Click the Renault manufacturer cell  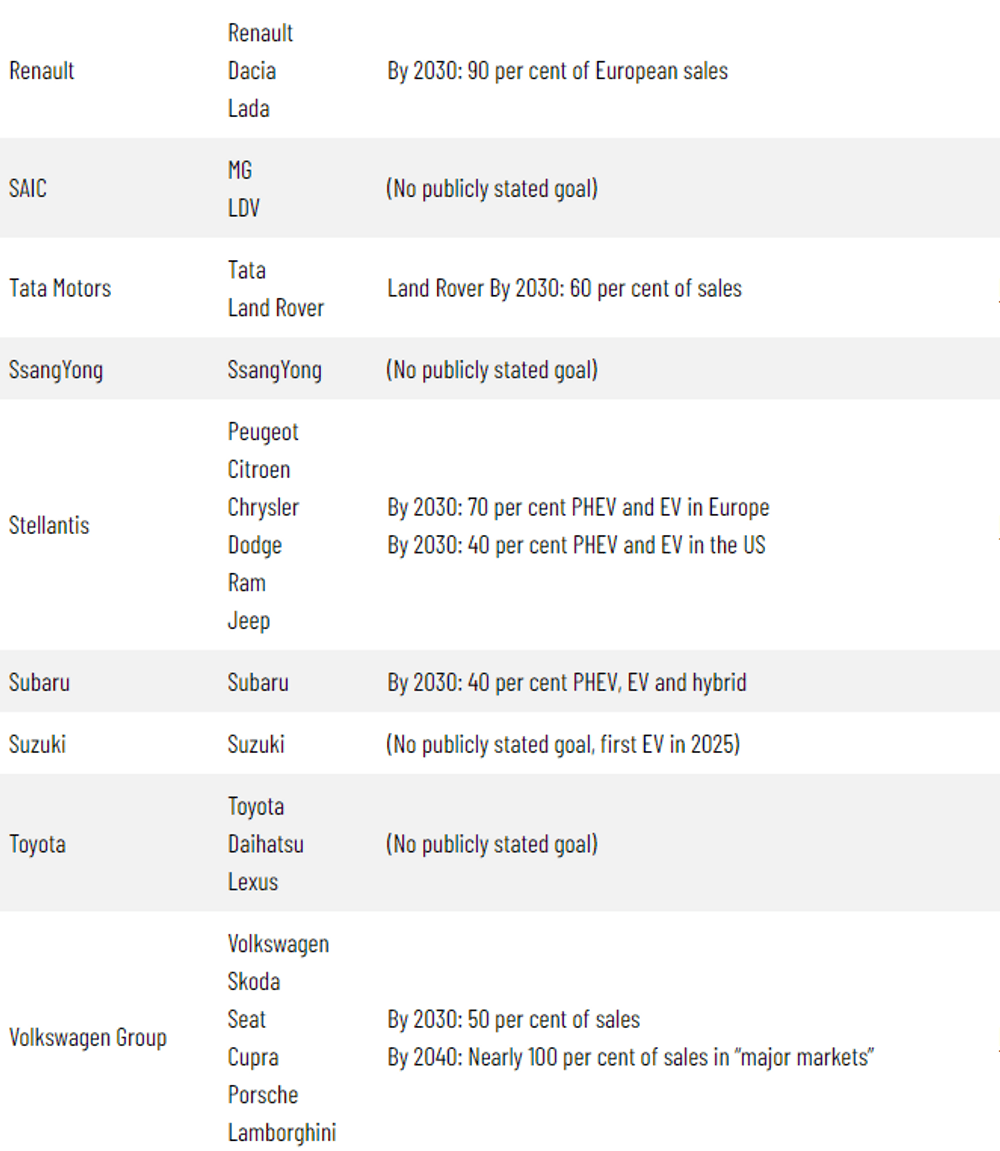[42, 71]
